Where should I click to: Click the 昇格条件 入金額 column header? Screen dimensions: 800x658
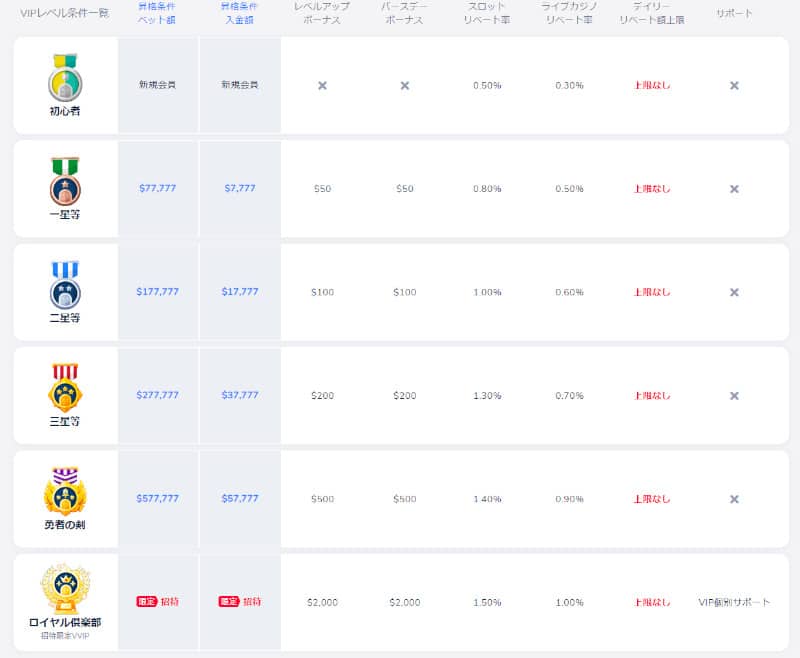240,12
